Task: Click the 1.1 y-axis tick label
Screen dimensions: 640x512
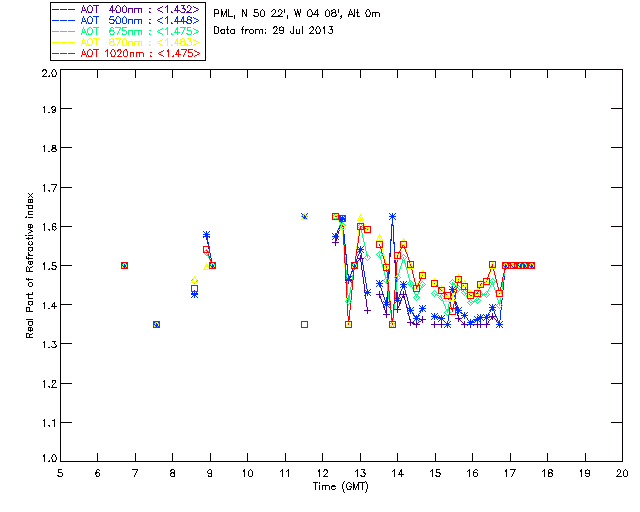Action: tap(49, 423)
